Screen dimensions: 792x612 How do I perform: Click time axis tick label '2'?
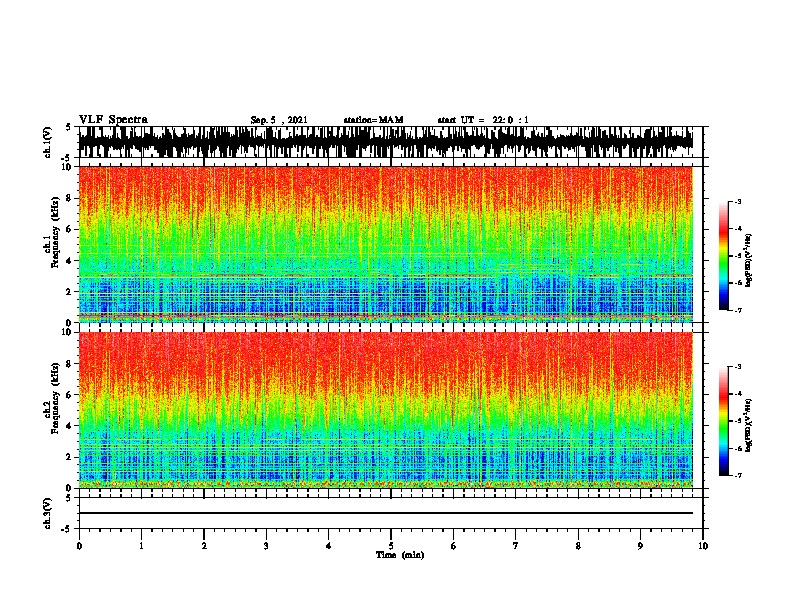(204, 546)
